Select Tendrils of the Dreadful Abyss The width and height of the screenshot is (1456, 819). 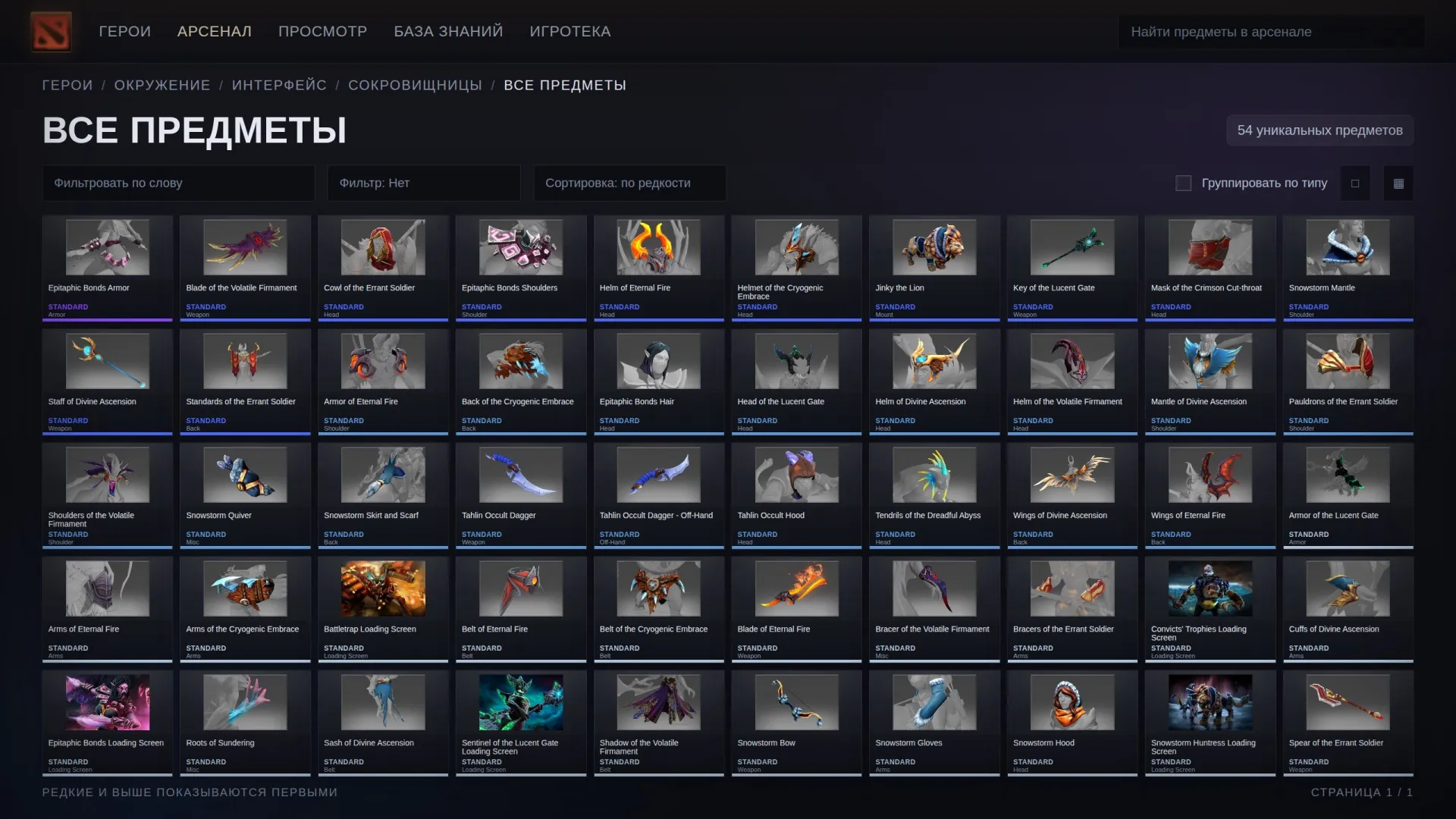pyautogui.click(x=934, y=495)
